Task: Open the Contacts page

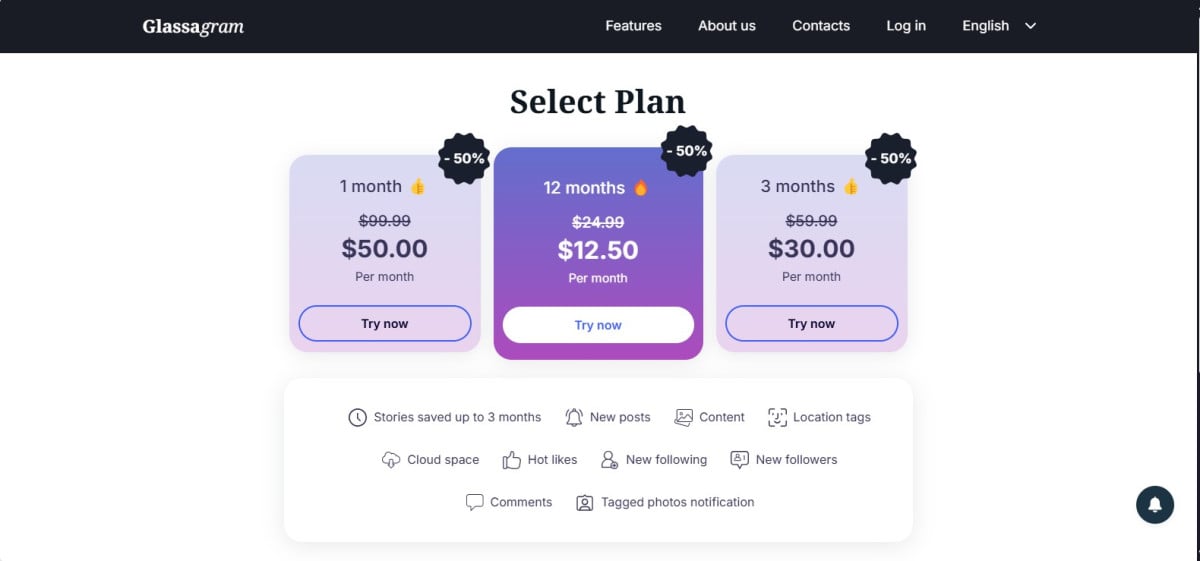Action: 821,26
